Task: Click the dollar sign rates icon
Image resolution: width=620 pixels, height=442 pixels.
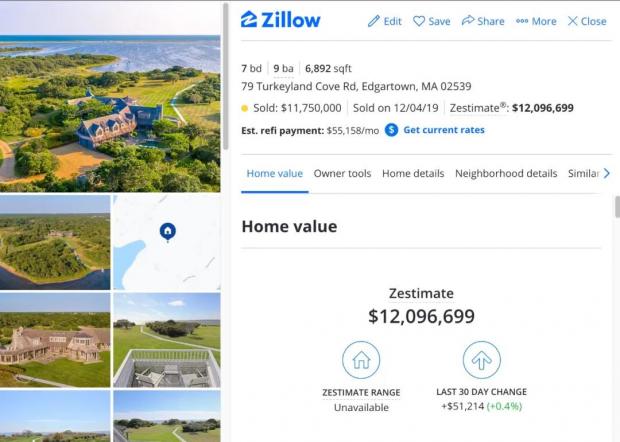Action: click(x=391, y=130)
